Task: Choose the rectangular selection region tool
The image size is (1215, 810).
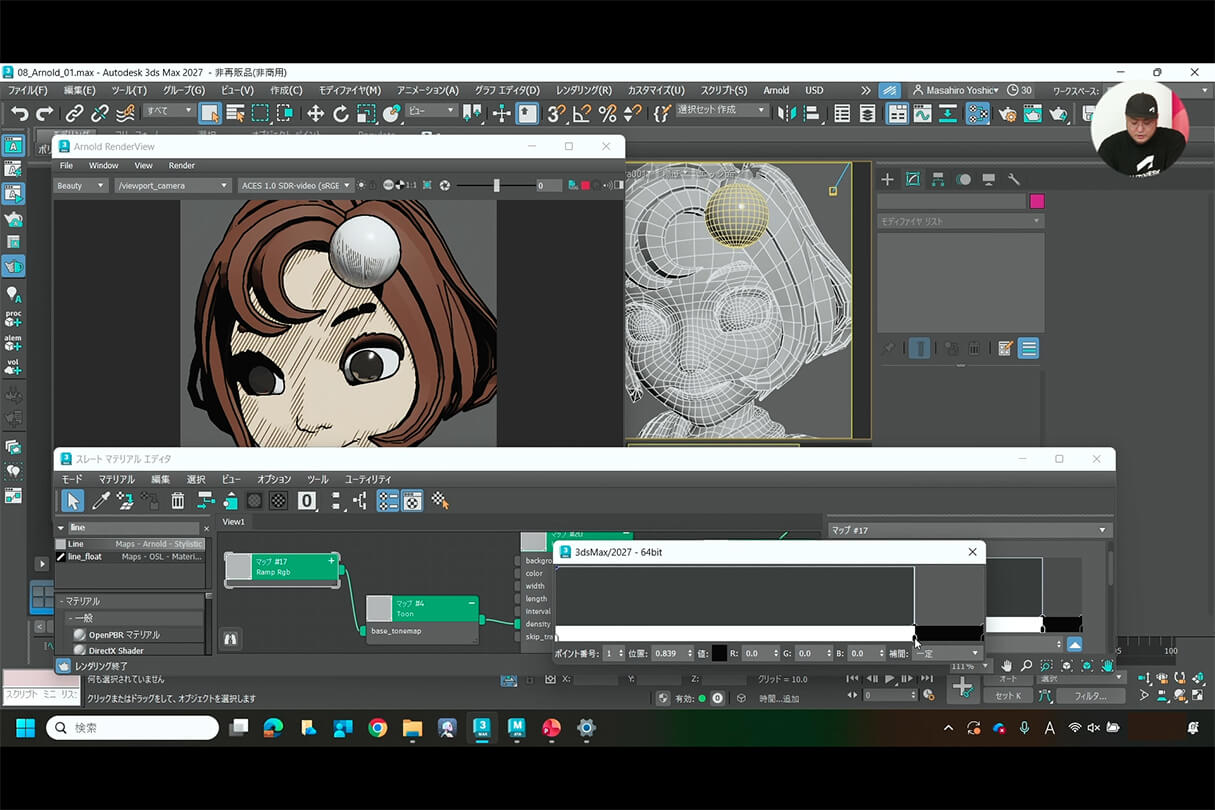Action: tap(260, 113)
